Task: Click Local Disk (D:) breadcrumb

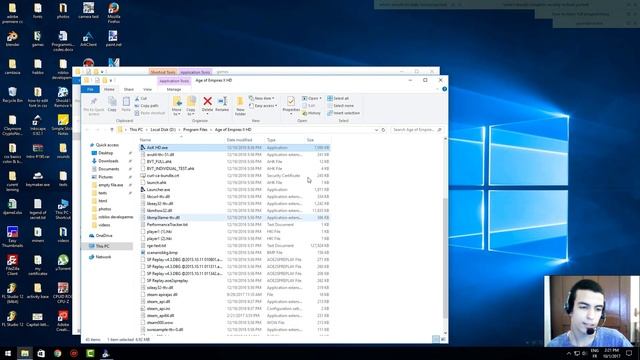Action: 163,130
